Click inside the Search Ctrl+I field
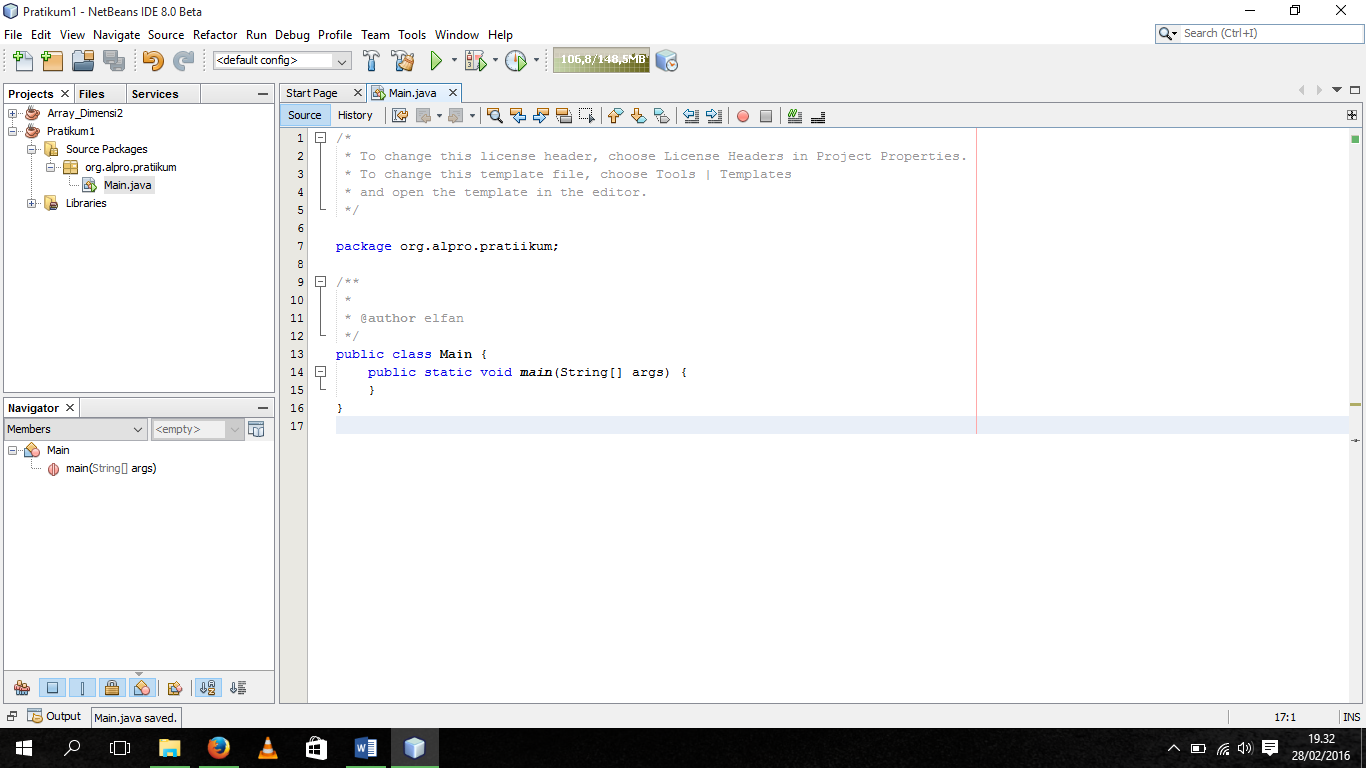This screenshot has height=768, width=1366. click(x=1258, y=33)
